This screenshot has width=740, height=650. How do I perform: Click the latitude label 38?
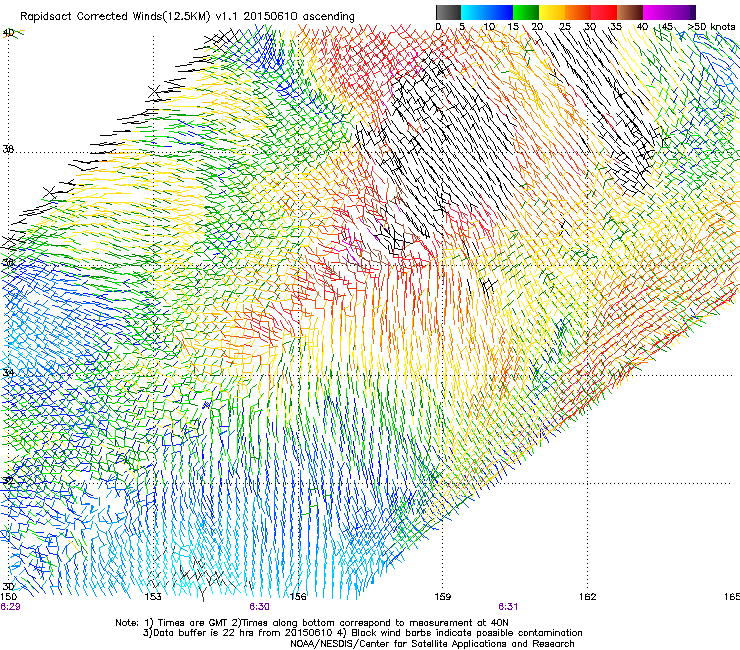[8, 149]
